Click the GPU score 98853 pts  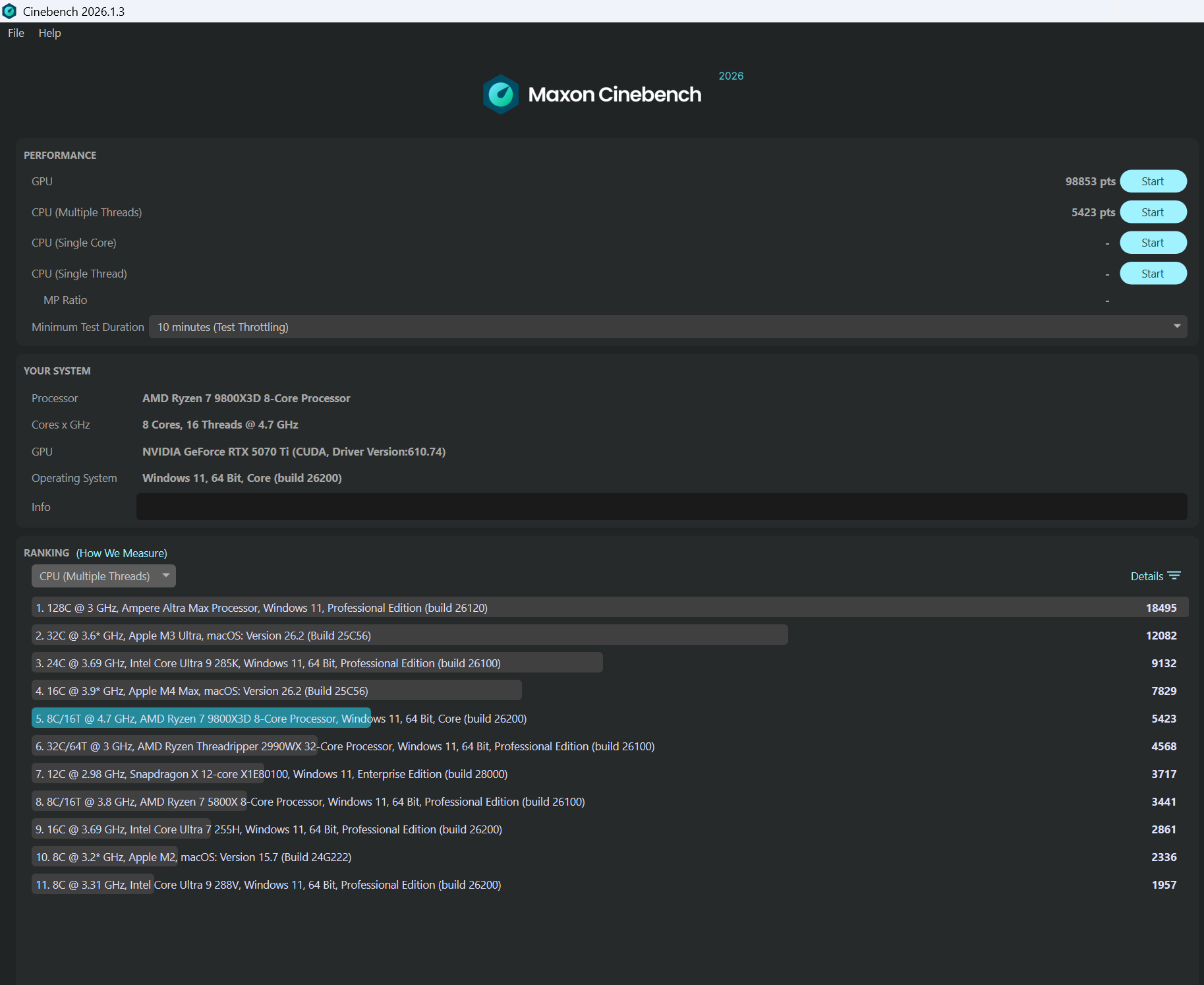[1090, 181]
